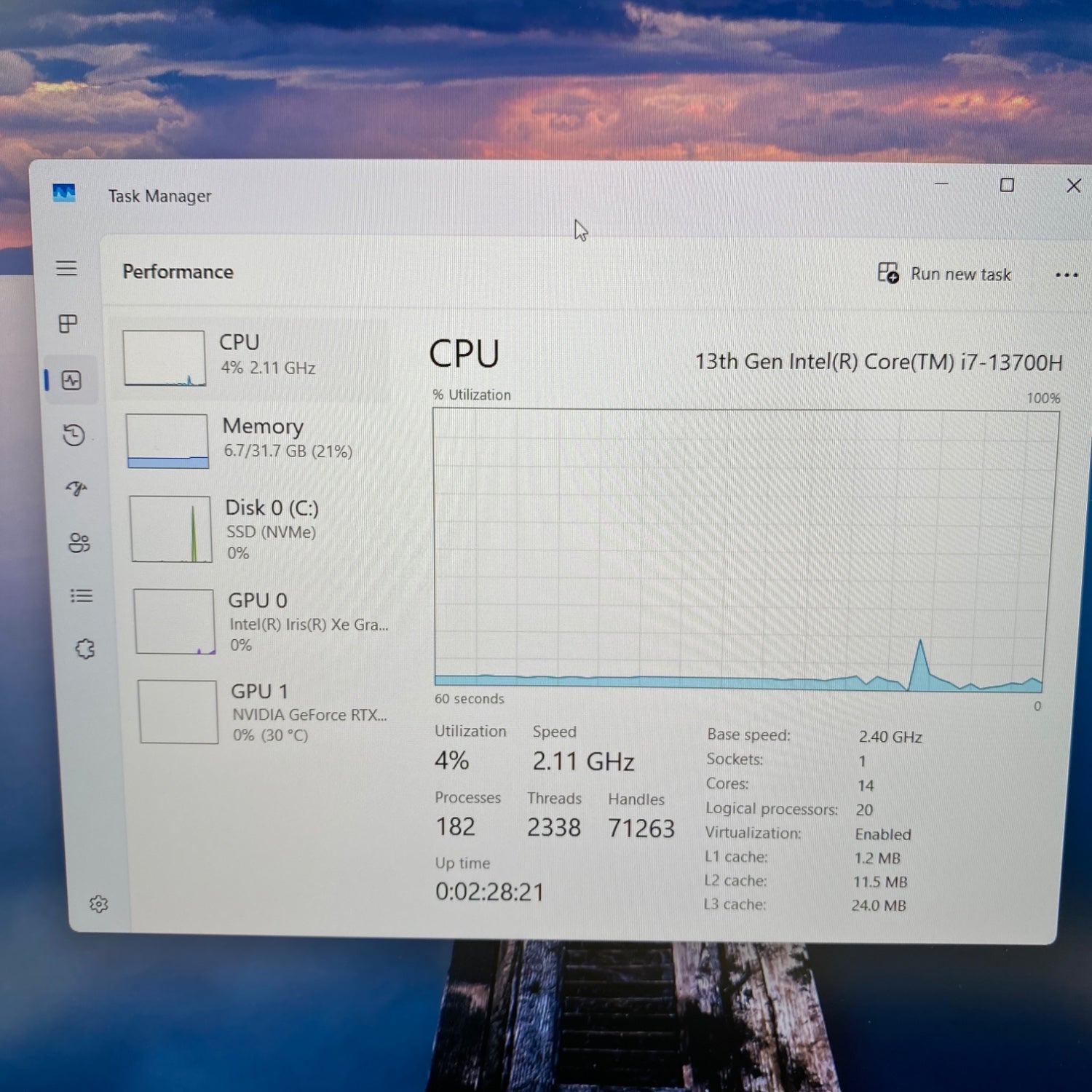Open the Details list page
This screenshot has height=1092, width=1092.
point(82,596)
